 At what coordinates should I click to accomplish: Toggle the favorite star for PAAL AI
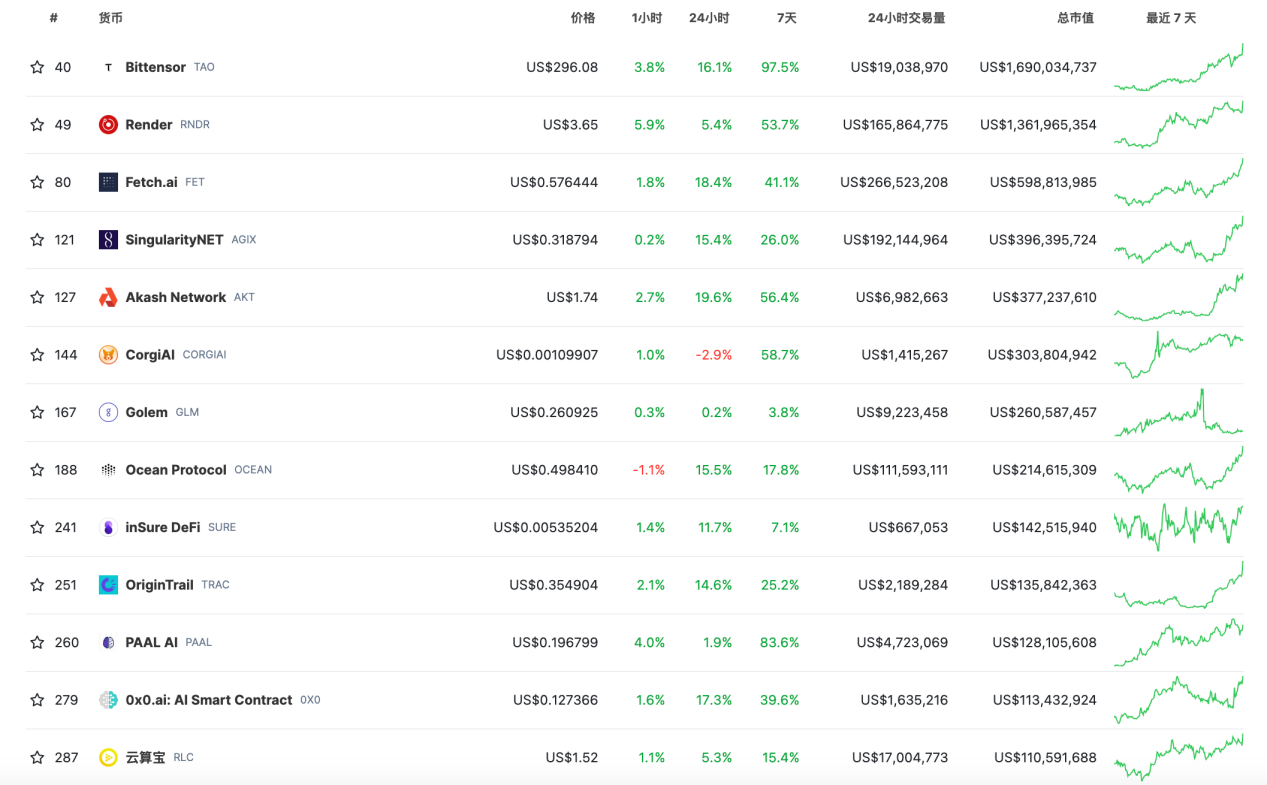pos(37,642)
